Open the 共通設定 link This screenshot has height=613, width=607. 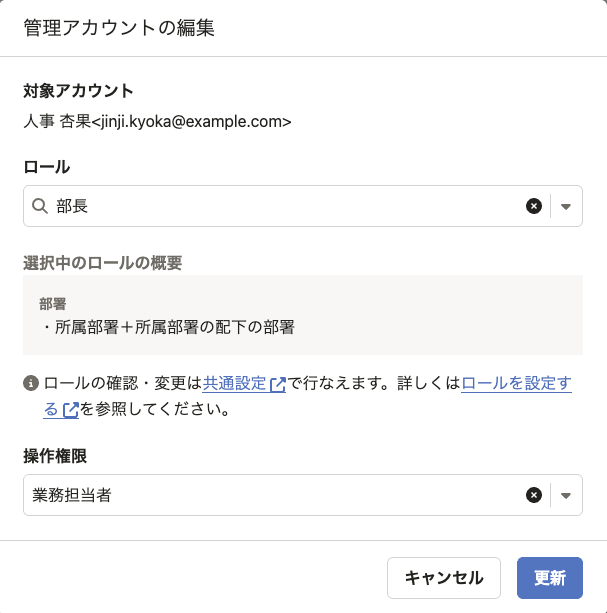pyautogui.click(x=235, y=383)
